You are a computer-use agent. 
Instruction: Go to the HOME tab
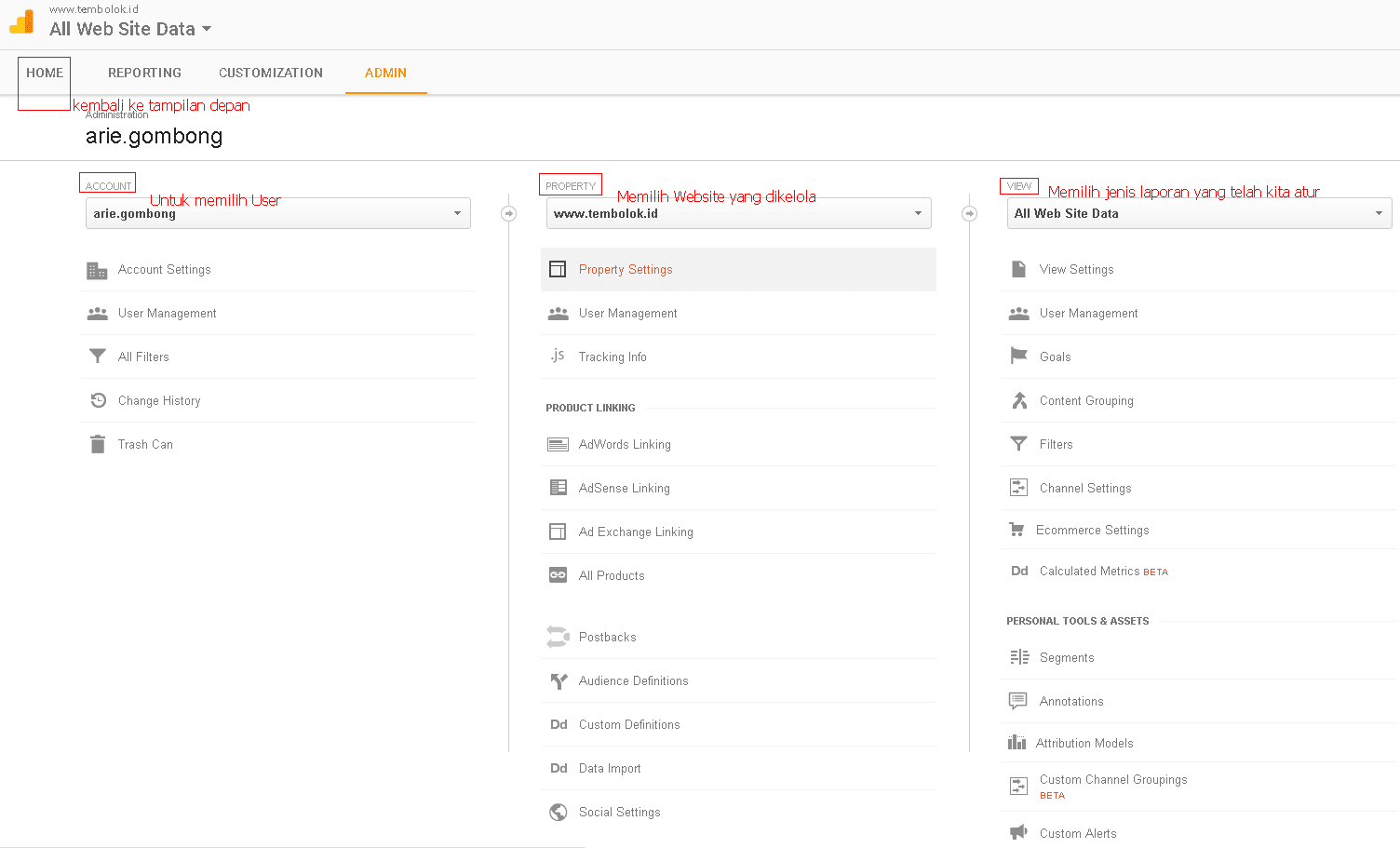coord(45,73)
